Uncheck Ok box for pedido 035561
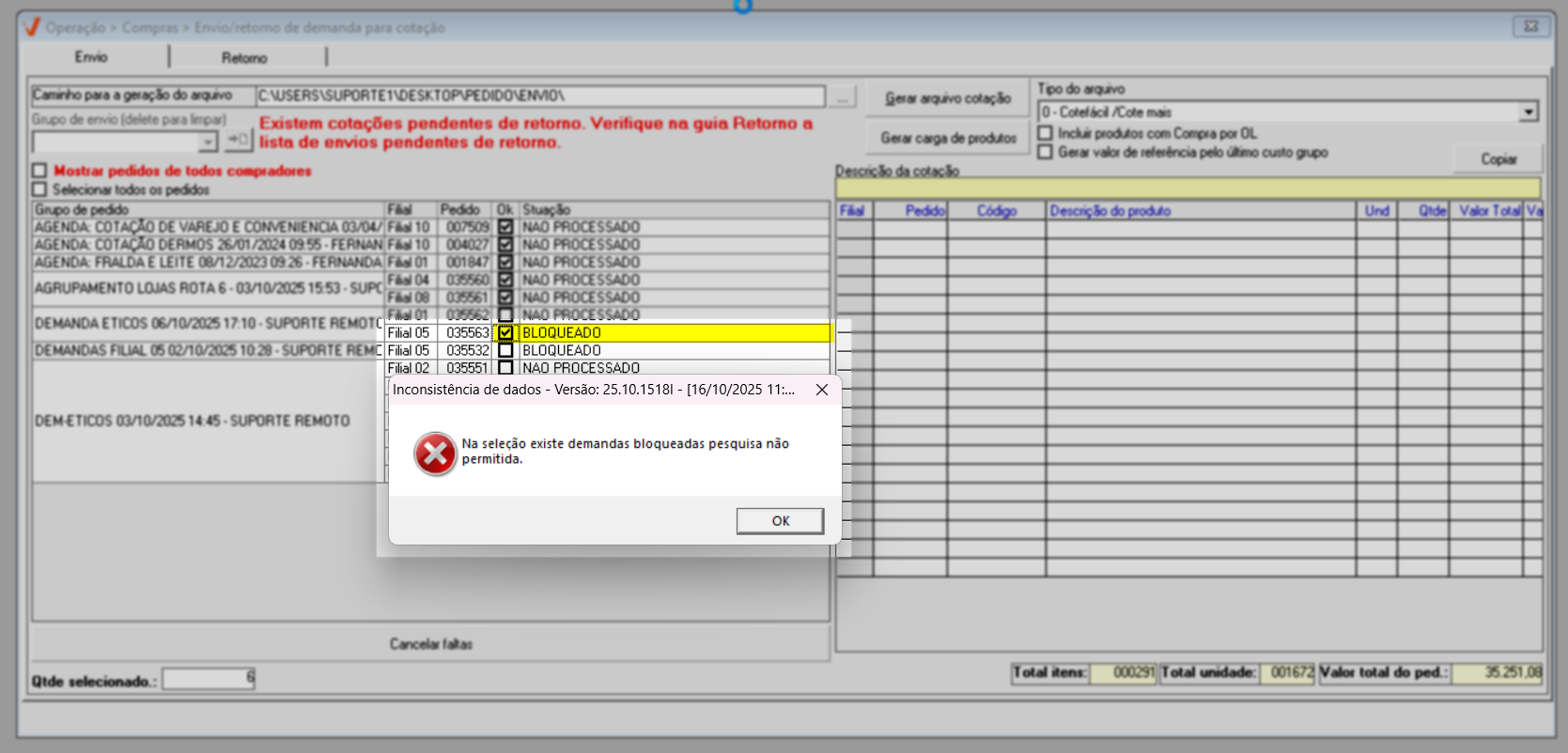The width and height of the screenshot is (1568, 753). pyautogui.click(x=505, y=298)
